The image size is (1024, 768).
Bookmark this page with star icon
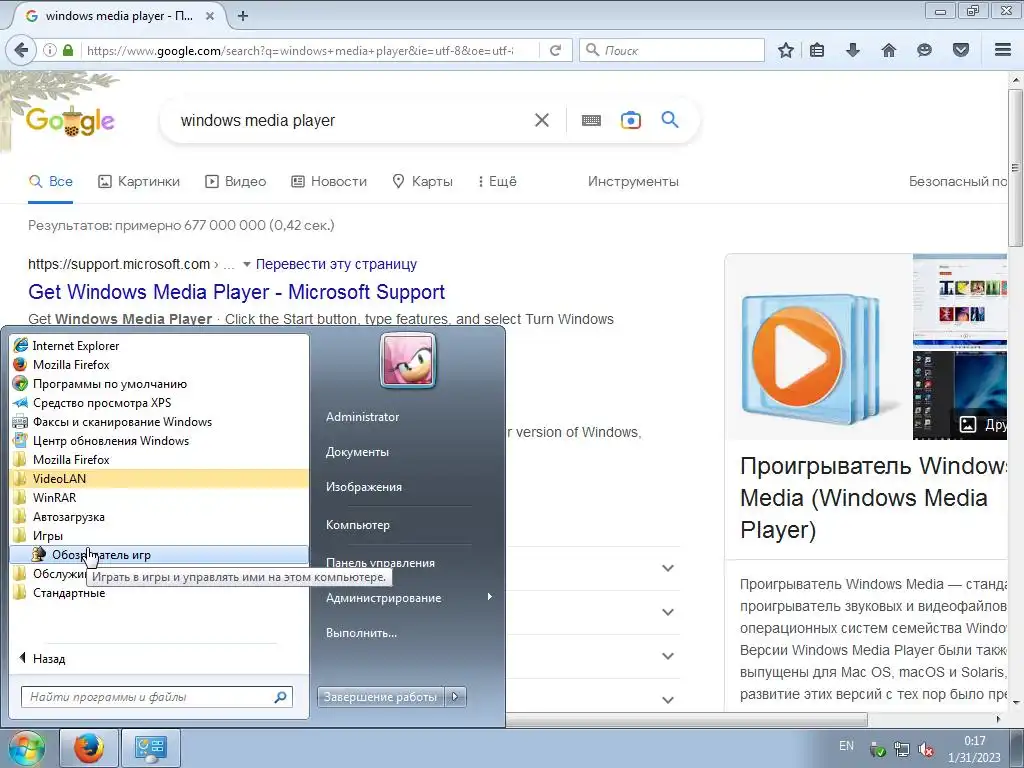pyautogui.click(x=786, y=50)
